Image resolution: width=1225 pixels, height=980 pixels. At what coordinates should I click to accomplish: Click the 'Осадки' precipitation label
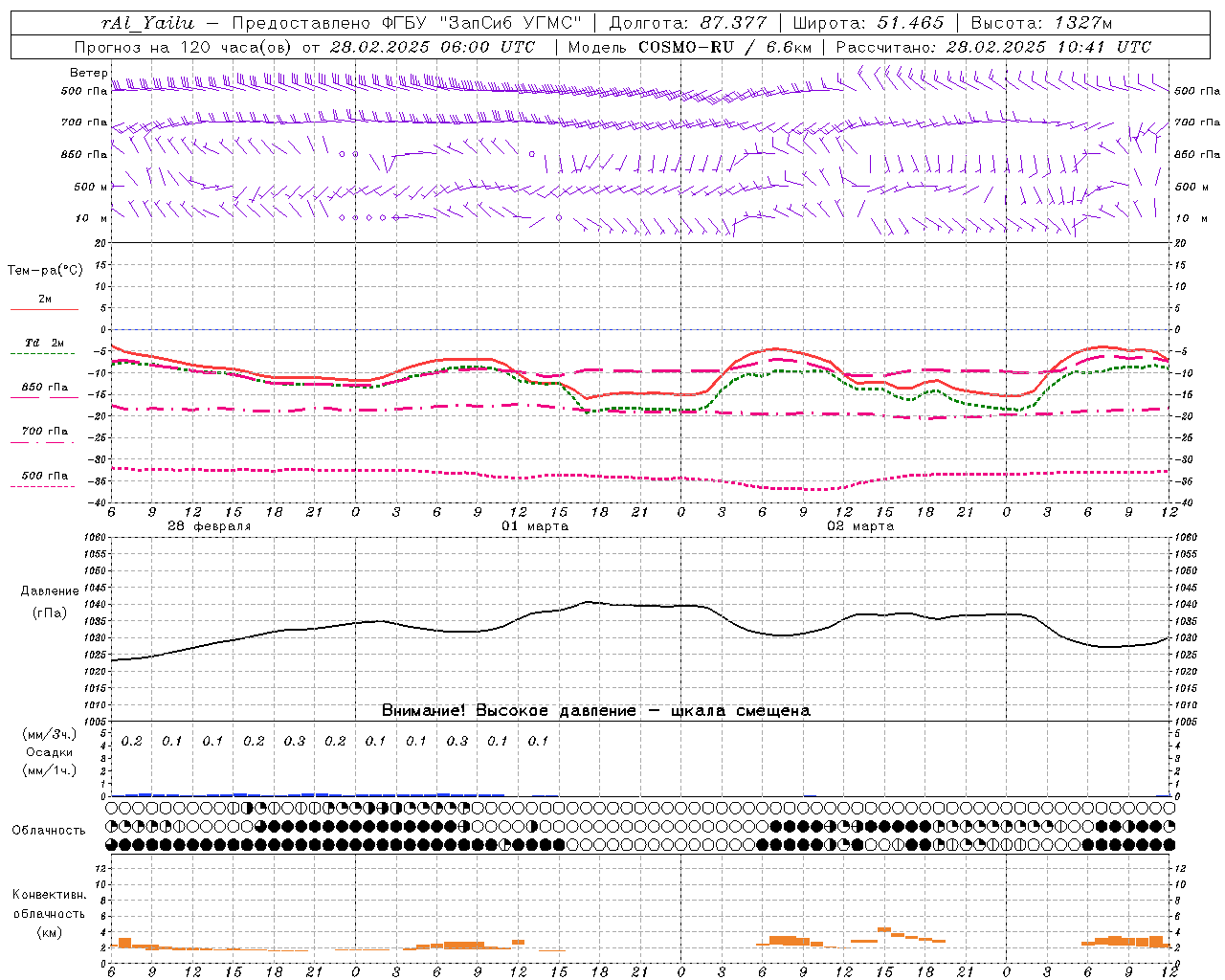coord(50,752)
